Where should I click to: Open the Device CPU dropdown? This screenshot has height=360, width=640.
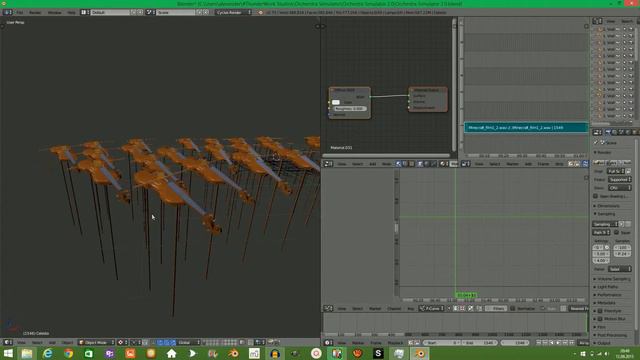click(x=620, y=188)
